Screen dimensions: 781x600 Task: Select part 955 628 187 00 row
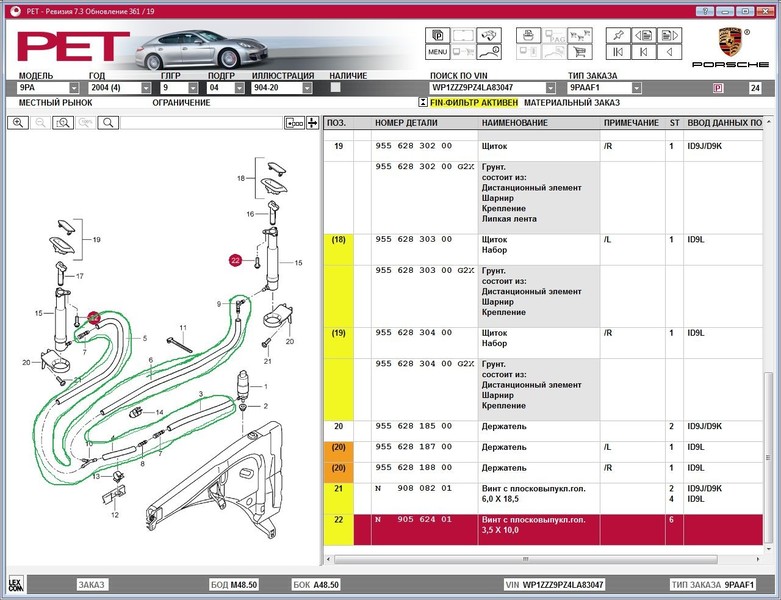tap(543, 452)
